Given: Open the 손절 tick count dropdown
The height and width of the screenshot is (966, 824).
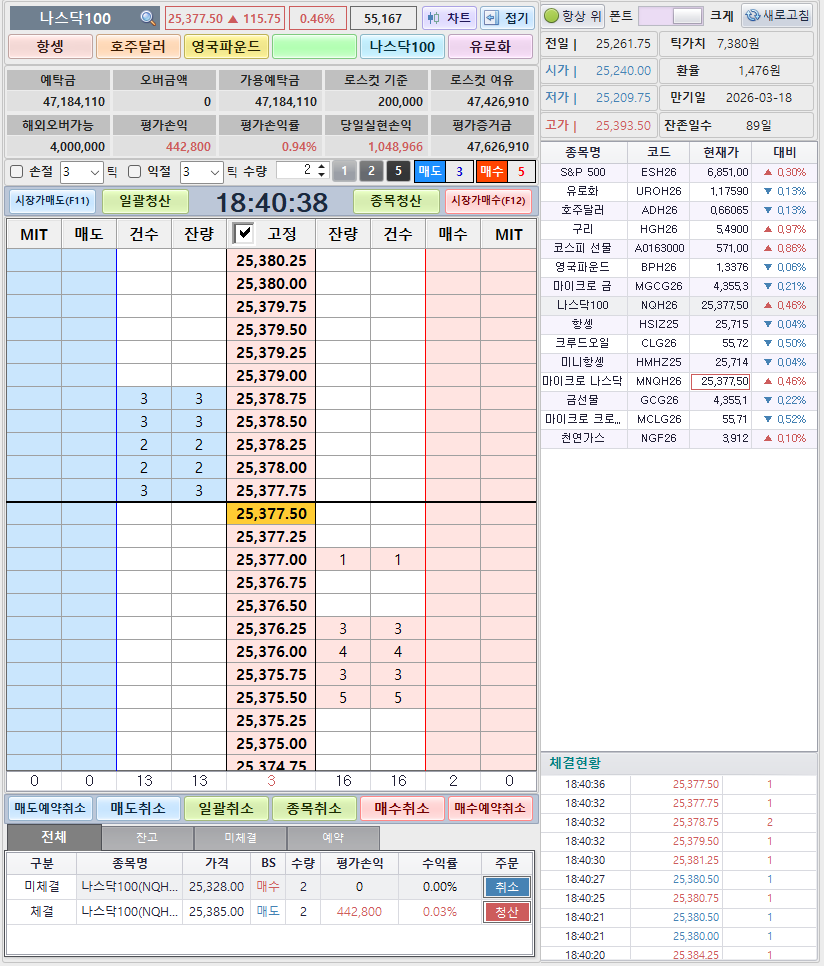Looking at the screenshot, I should (x=92, y=171).
